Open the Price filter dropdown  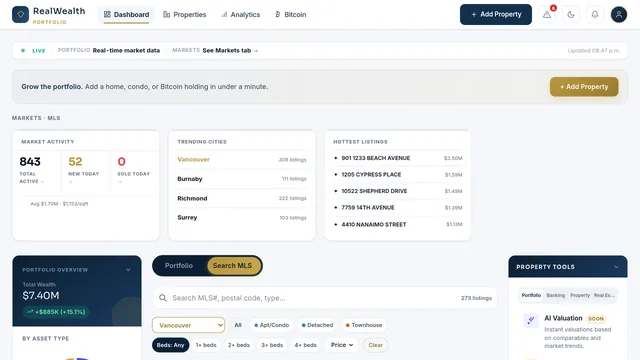[342, 345]
